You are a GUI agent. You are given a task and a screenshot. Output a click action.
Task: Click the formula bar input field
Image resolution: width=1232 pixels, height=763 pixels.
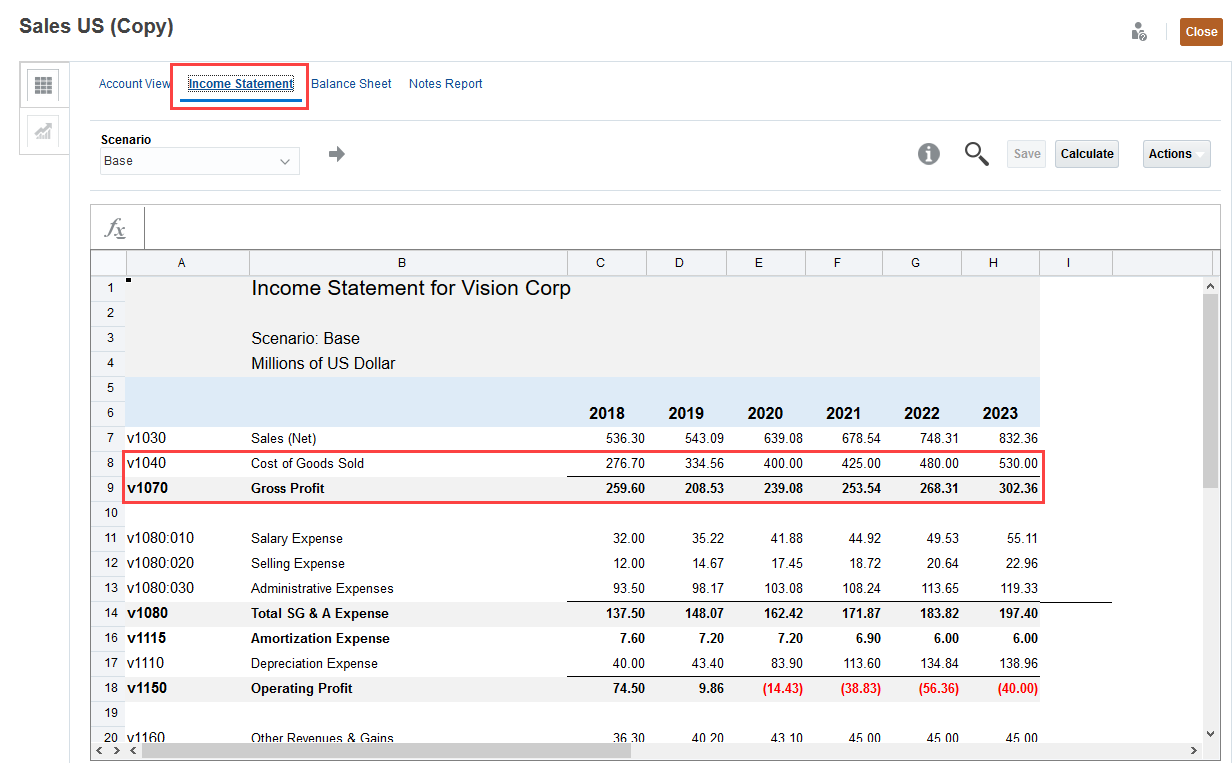click(x=680, y=228)
